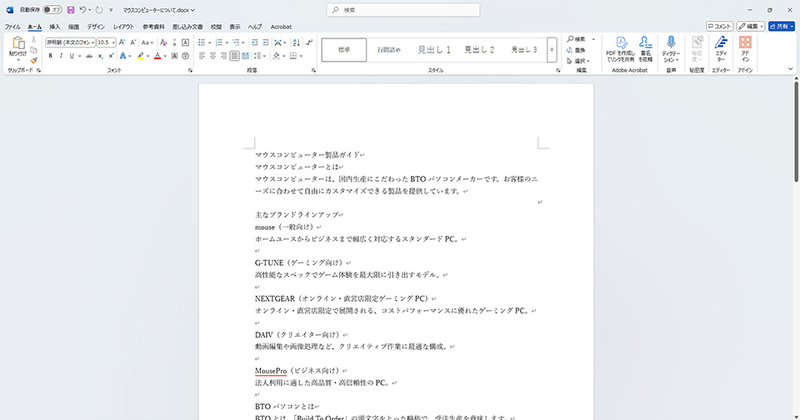Click the enclose characters circle icon
800x420 pixels.
pos(185,56)
